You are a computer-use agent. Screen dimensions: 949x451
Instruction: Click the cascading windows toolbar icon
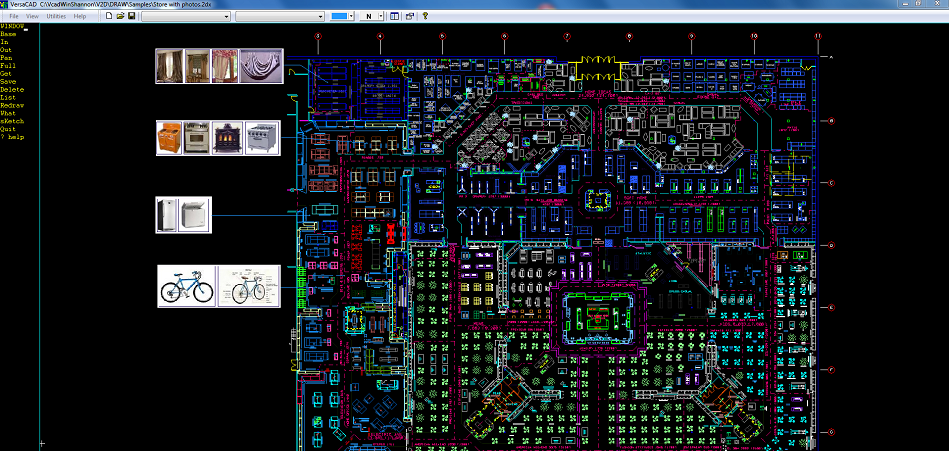click(410, 17)
